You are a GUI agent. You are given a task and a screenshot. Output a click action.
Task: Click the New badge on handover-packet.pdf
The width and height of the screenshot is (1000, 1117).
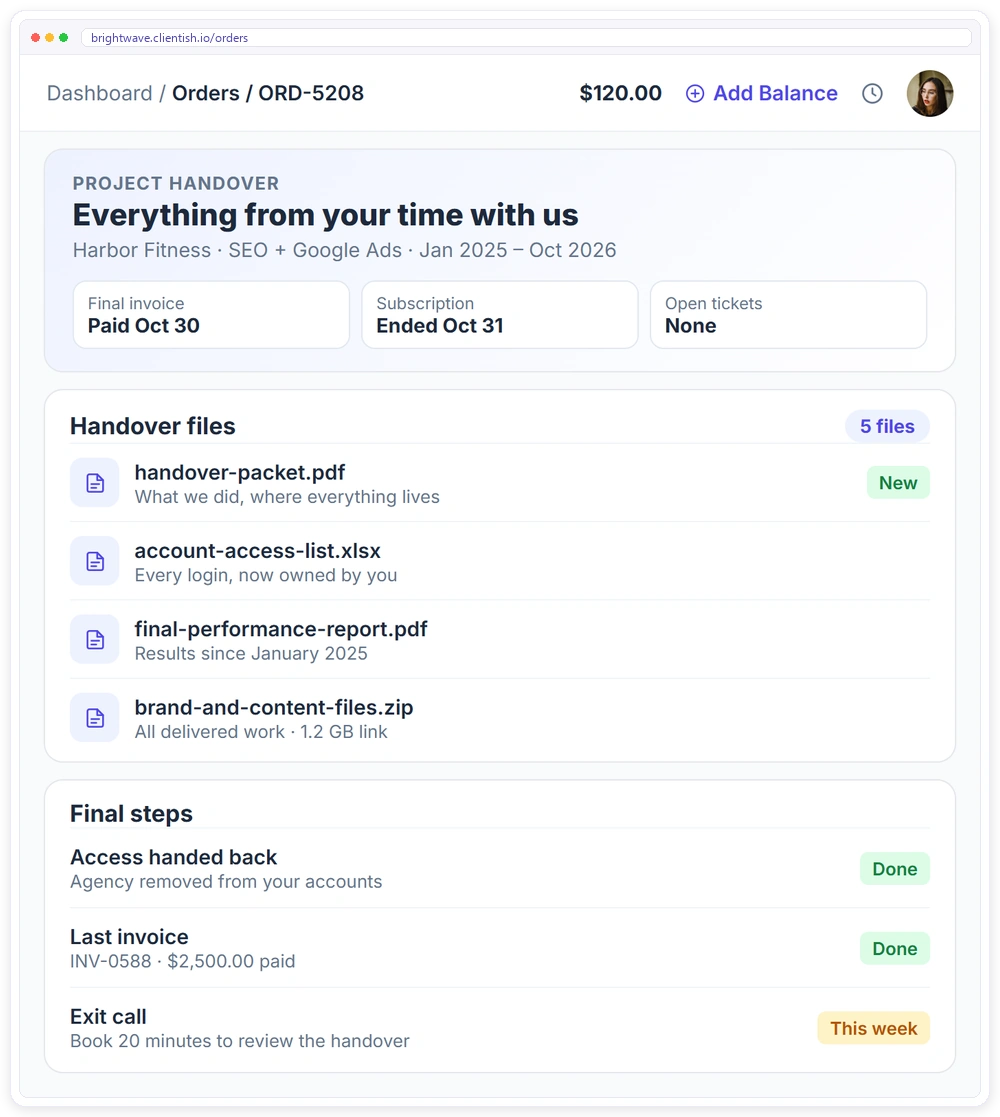coord(898,483)
